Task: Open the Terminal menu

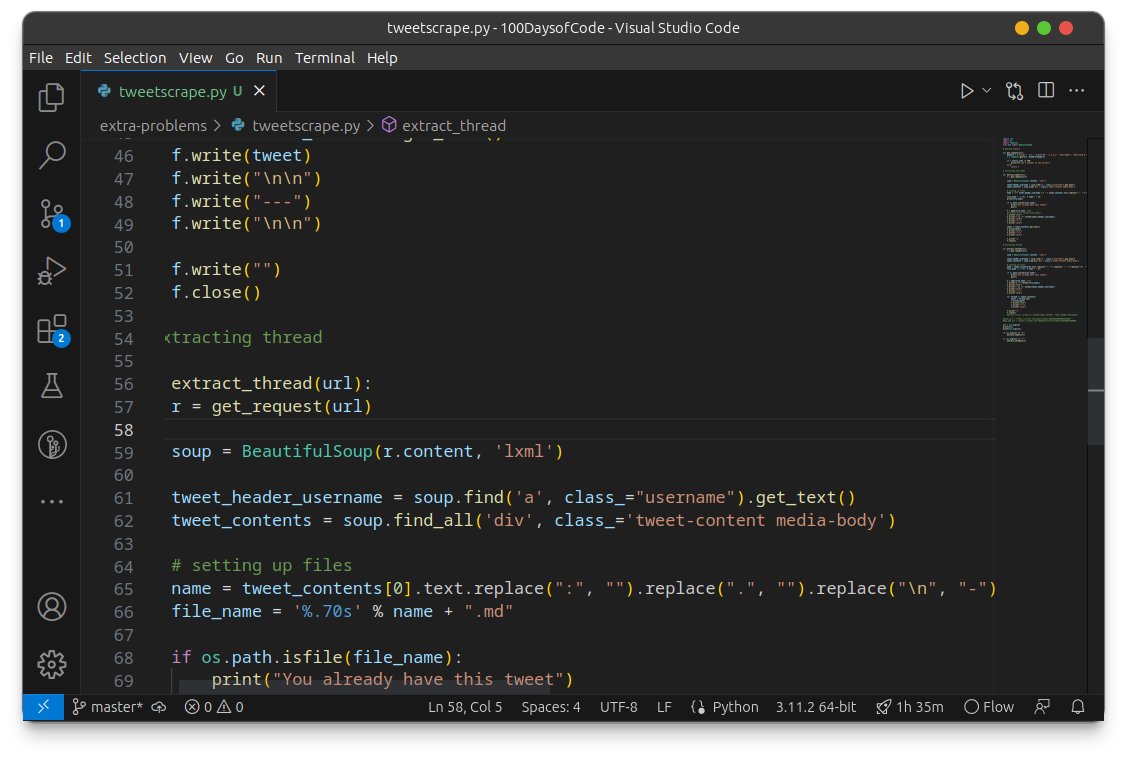Action: pyautogui.click(x=325, y=58)
